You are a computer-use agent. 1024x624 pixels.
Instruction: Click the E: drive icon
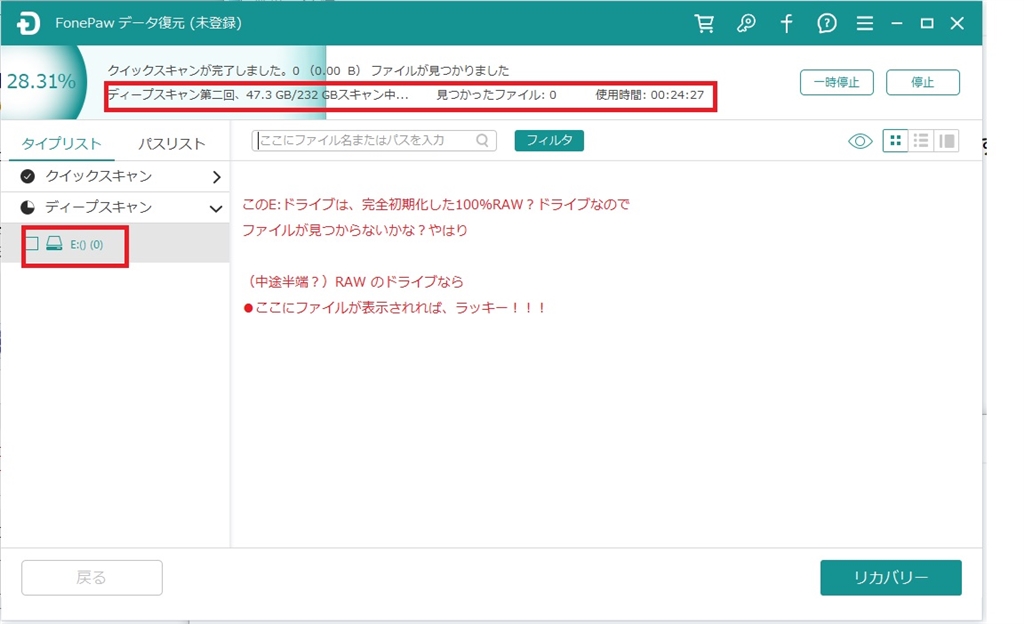click(54, 244)
